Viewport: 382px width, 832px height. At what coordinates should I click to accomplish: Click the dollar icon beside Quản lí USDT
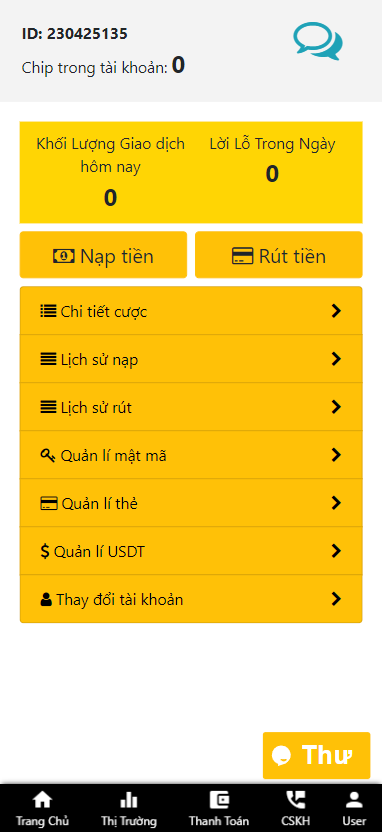(x=45, y=551)
